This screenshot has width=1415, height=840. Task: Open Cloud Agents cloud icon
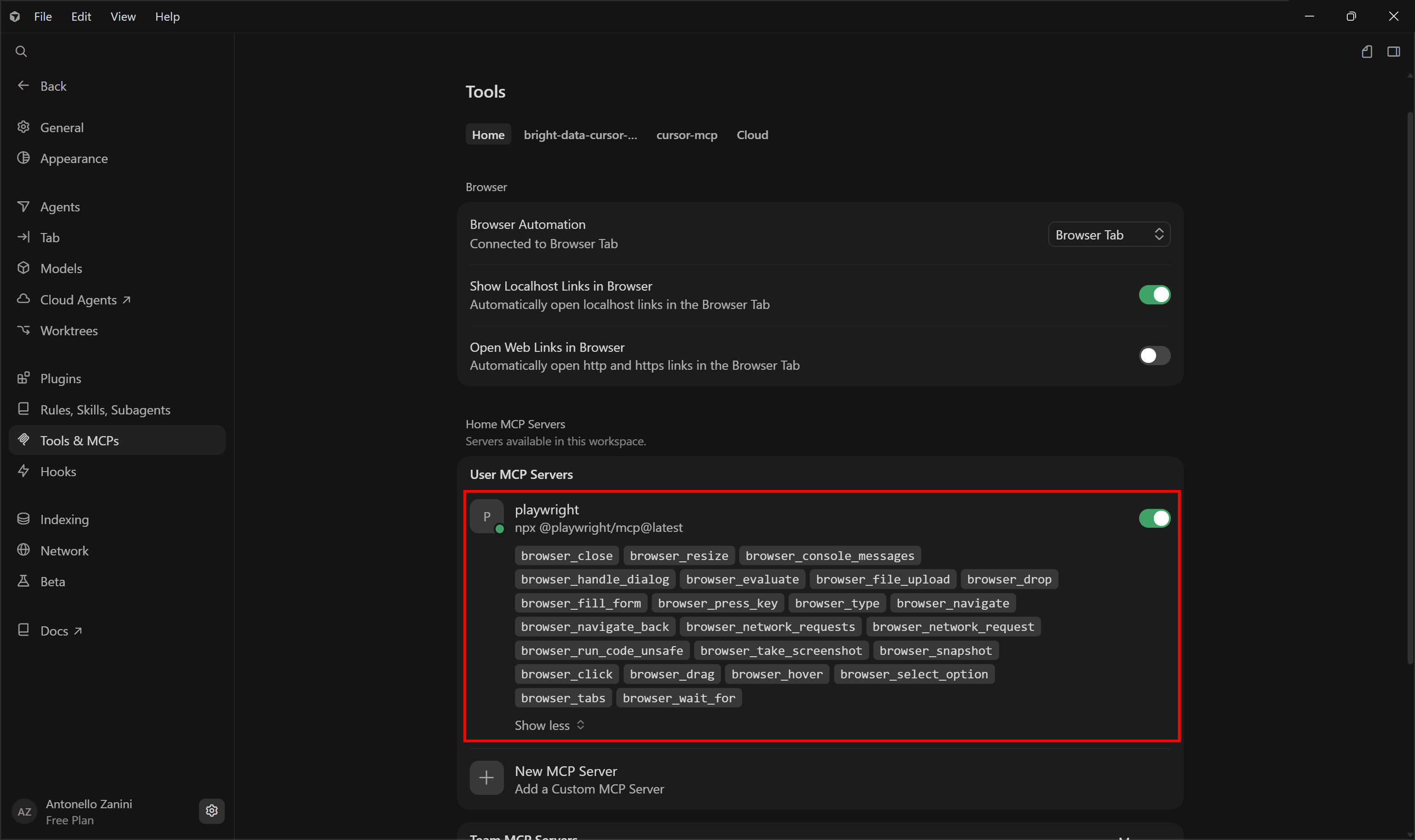(23, 299)
